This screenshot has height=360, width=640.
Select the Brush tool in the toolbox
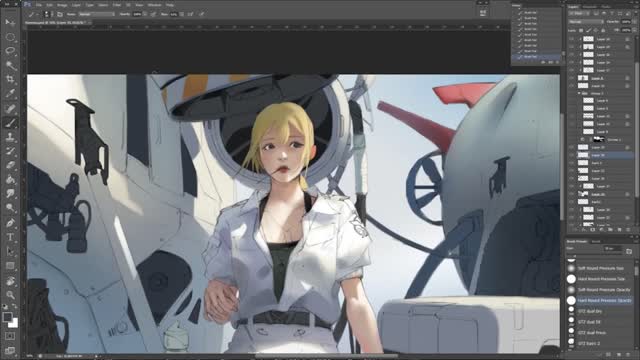(x=10, y=122)
